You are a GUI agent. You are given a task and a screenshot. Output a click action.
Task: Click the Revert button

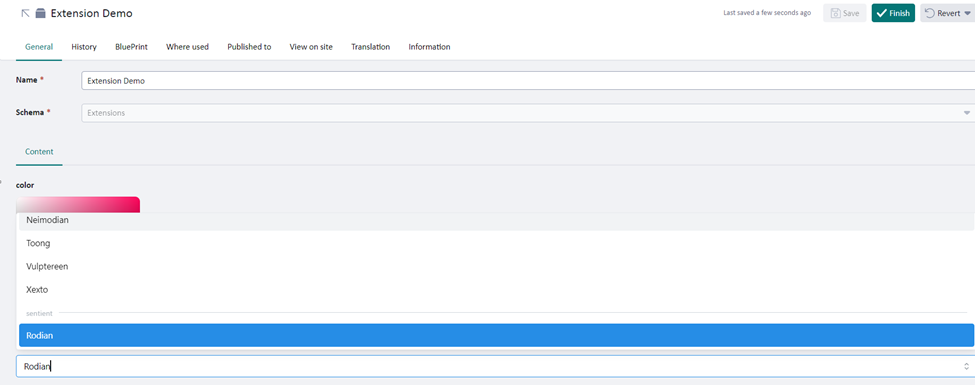click(x=948, y=13)
